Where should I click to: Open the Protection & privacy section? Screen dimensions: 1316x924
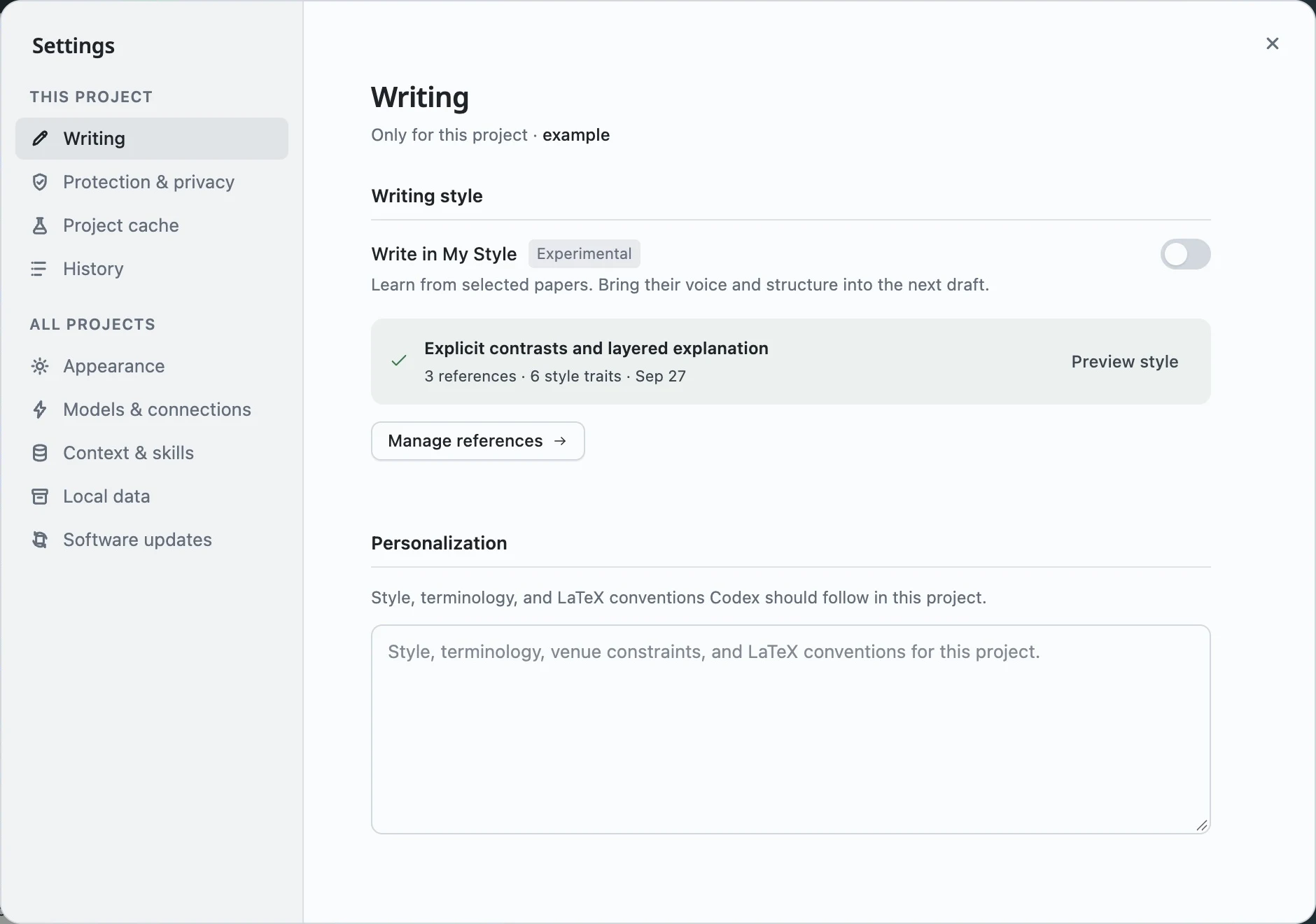tap(152, 182)
